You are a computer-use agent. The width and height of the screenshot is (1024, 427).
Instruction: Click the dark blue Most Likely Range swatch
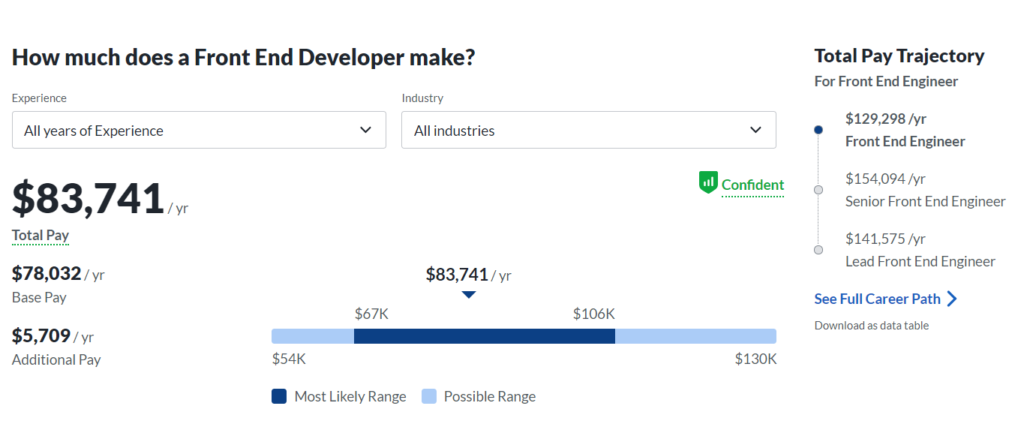279,396
